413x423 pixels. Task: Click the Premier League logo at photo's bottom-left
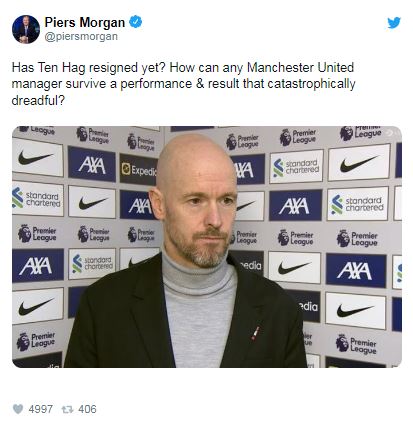pos(36,340)
